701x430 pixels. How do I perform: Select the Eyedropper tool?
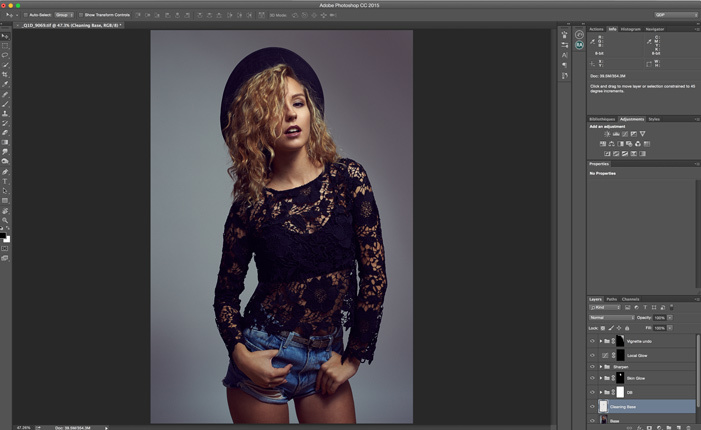5,84
